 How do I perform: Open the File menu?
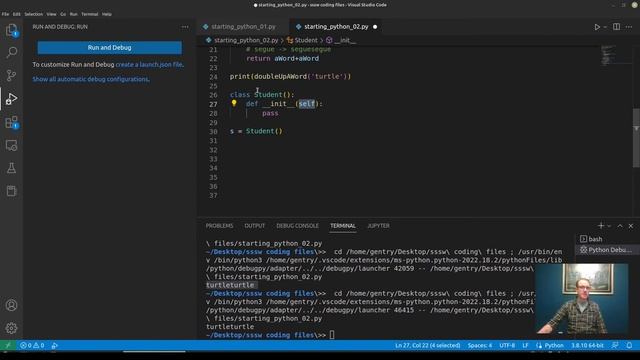point(5,14)
